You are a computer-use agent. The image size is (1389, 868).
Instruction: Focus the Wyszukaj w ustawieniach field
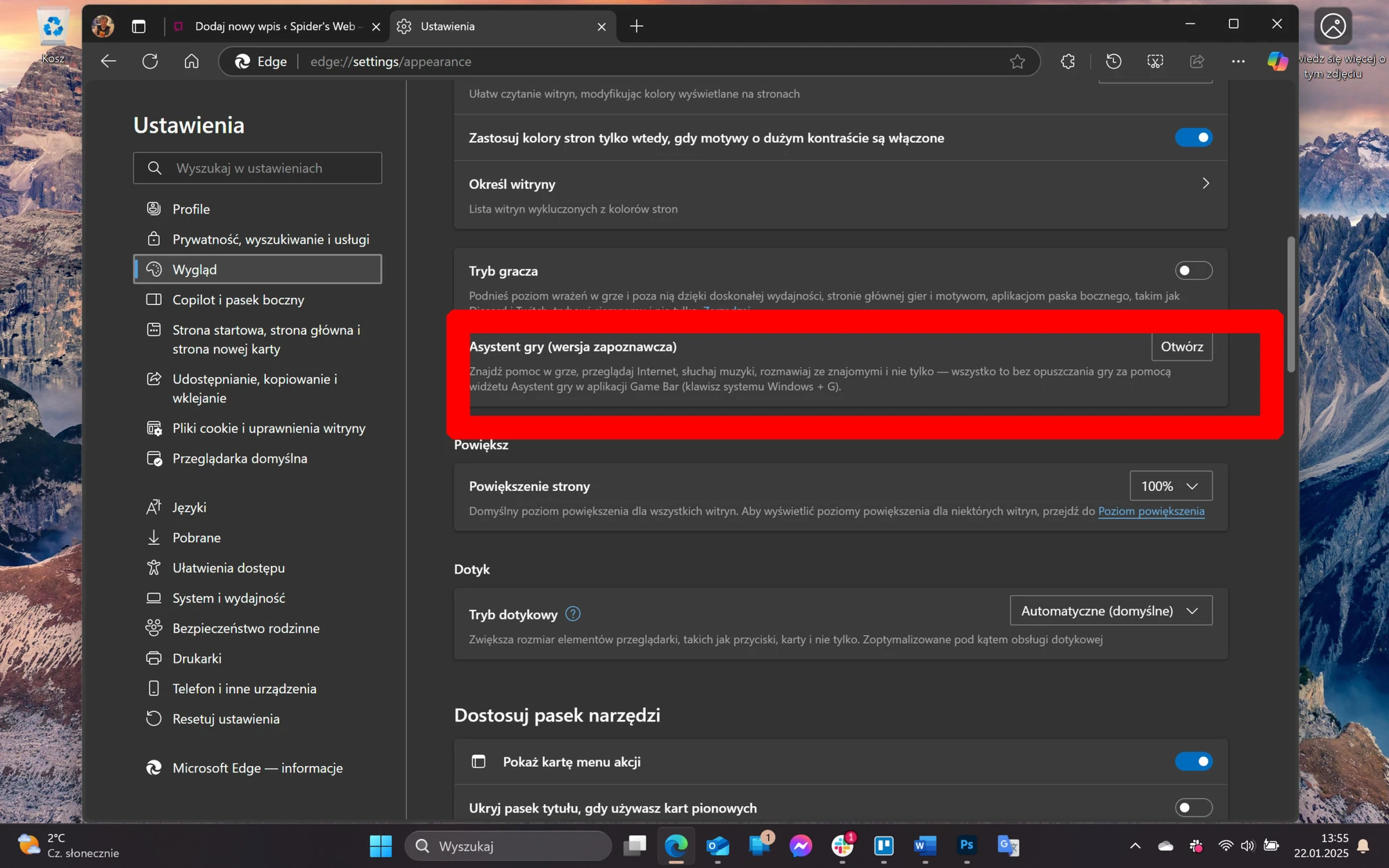click(x=258, y=168)
